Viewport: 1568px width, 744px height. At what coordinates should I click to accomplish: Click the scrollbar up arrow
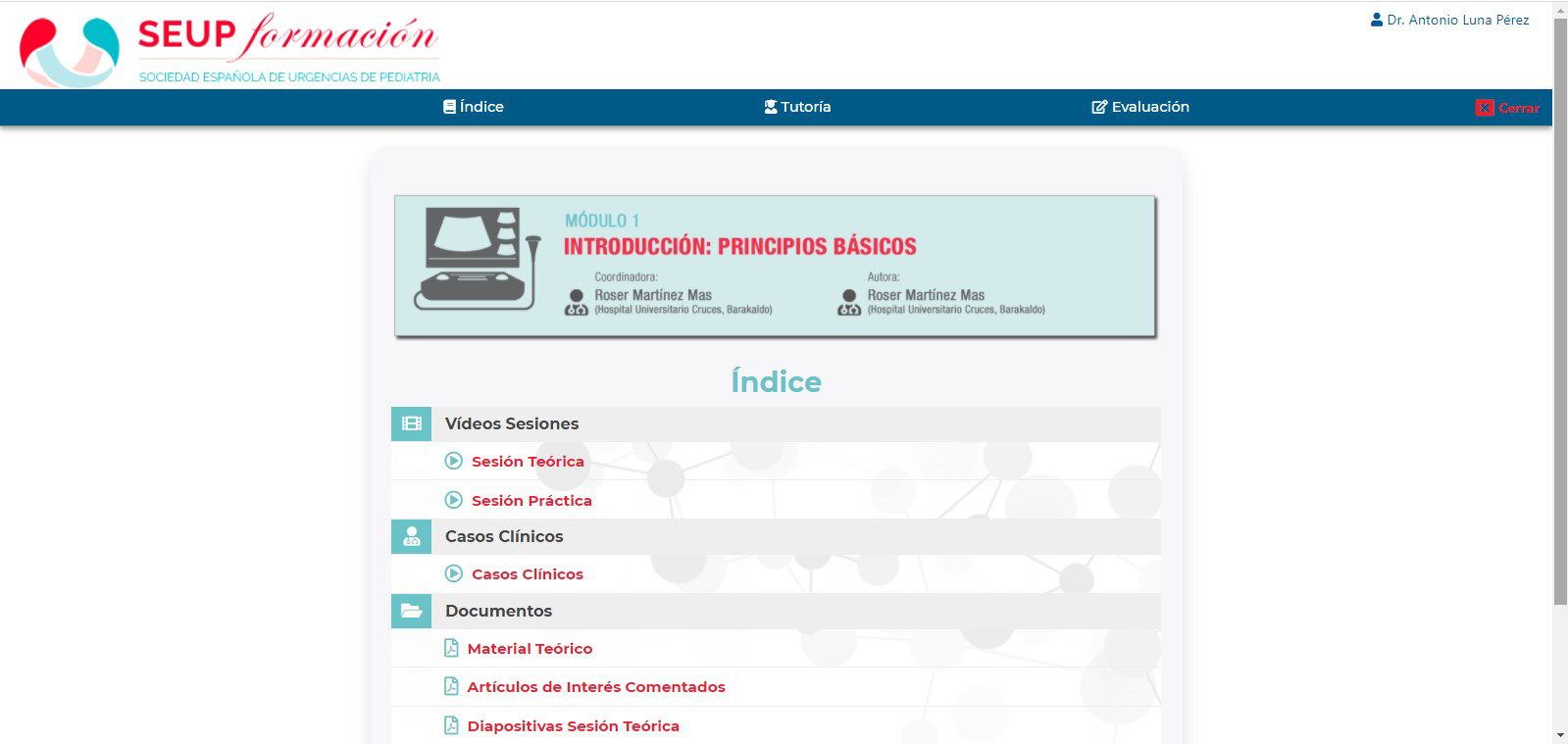pos(1560,8)
